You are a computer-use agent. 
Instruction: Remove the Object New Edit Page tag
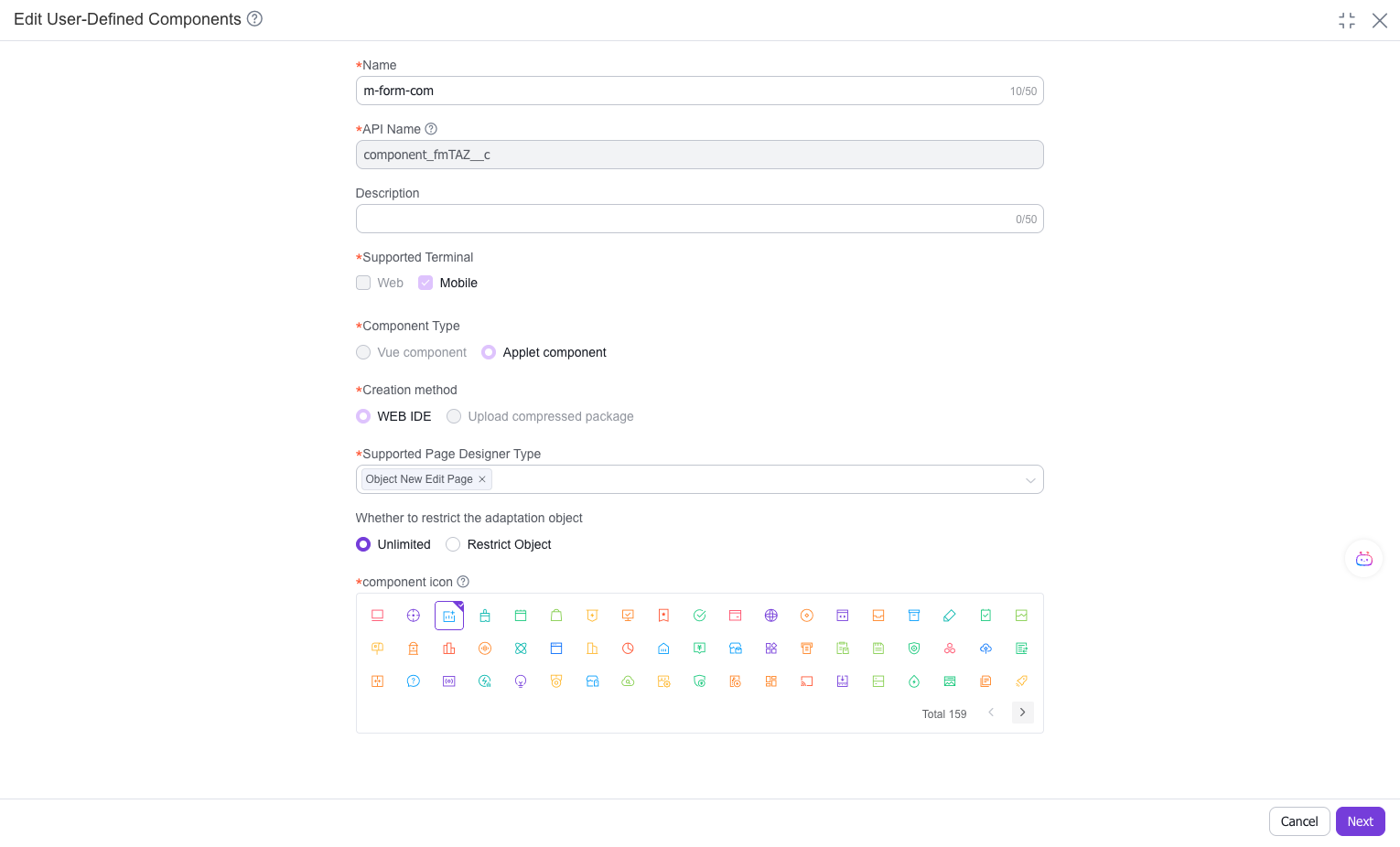(x=482, y=479)
